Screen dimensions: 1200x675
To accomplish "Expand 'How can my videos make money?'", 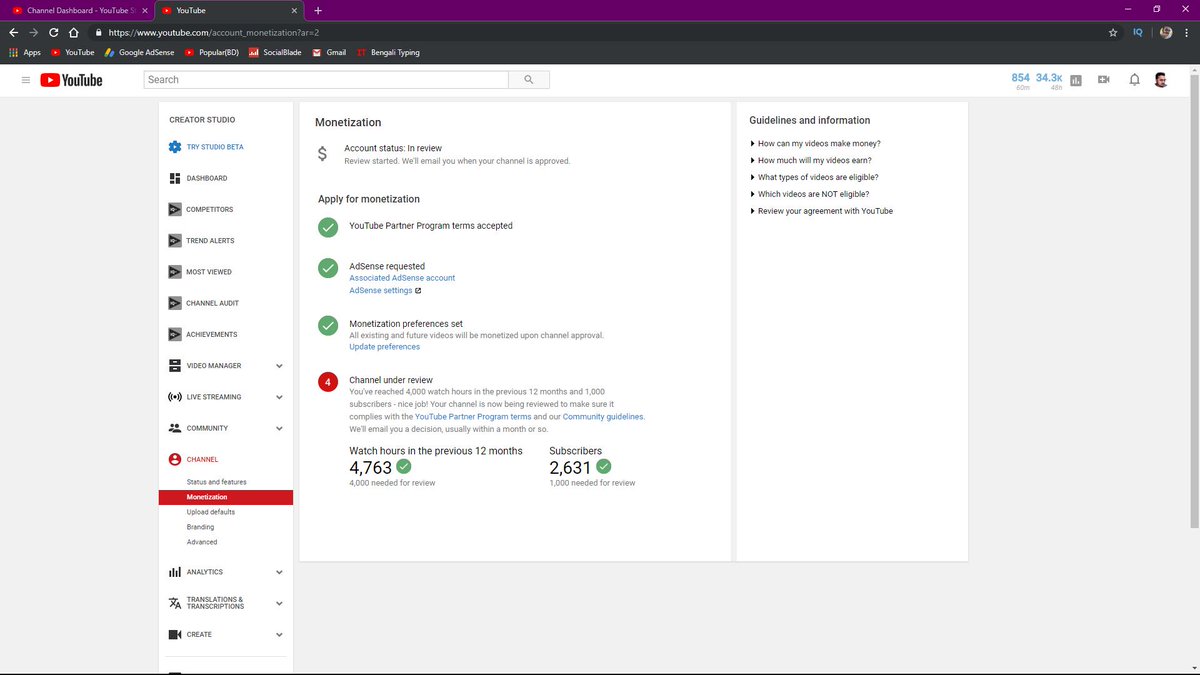I will [815, 144].
